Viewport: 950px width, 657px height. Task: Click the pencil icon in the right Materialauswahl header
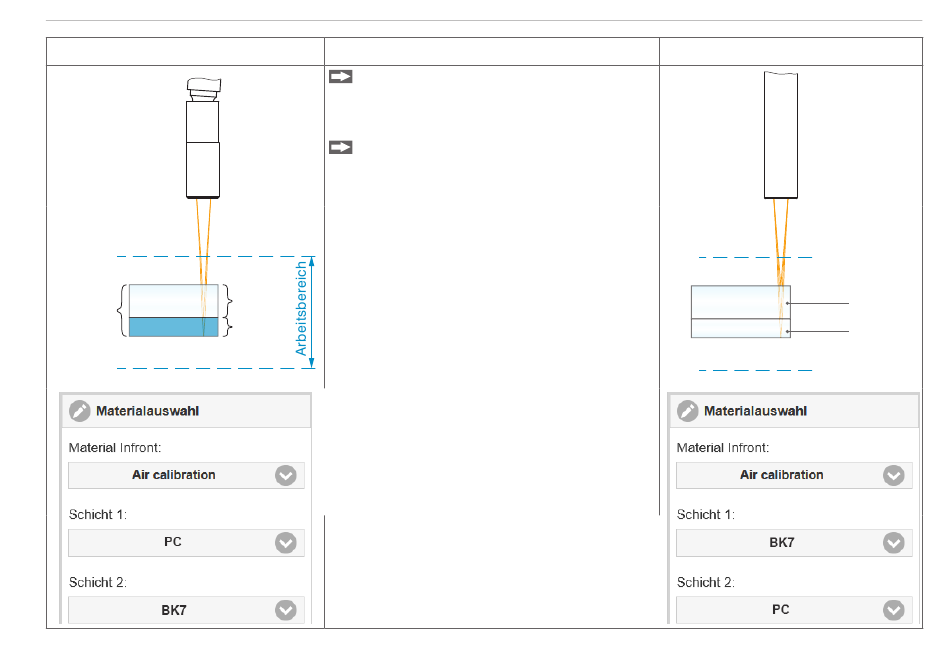(688, 411)
